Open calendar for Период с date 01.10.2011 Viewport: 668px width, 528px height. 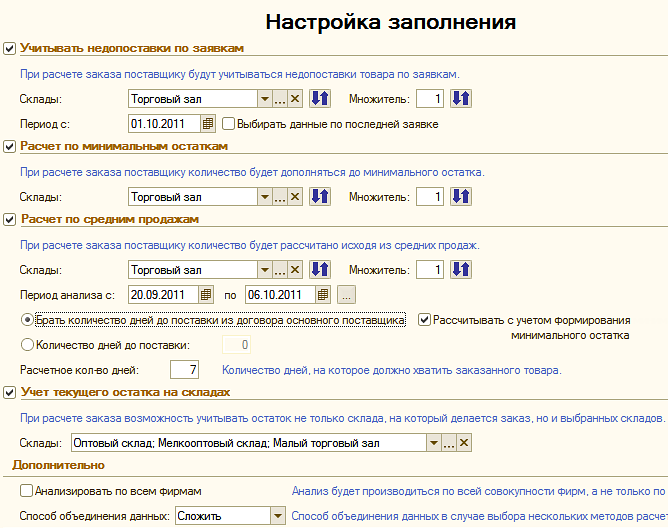pyautogui.click(x=208, y=124)
